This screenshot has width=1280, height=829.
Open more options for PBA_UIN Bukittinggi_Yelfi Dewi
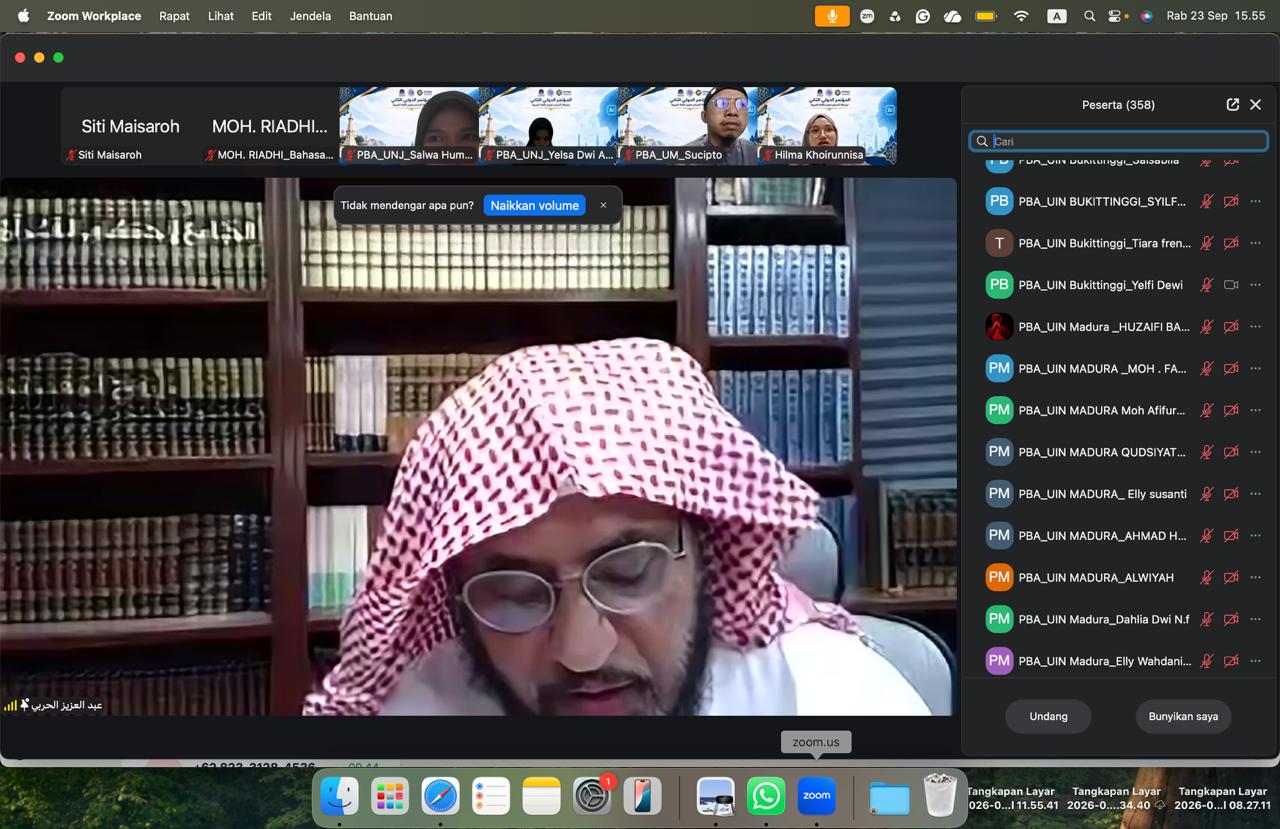tap(1256, 285)
